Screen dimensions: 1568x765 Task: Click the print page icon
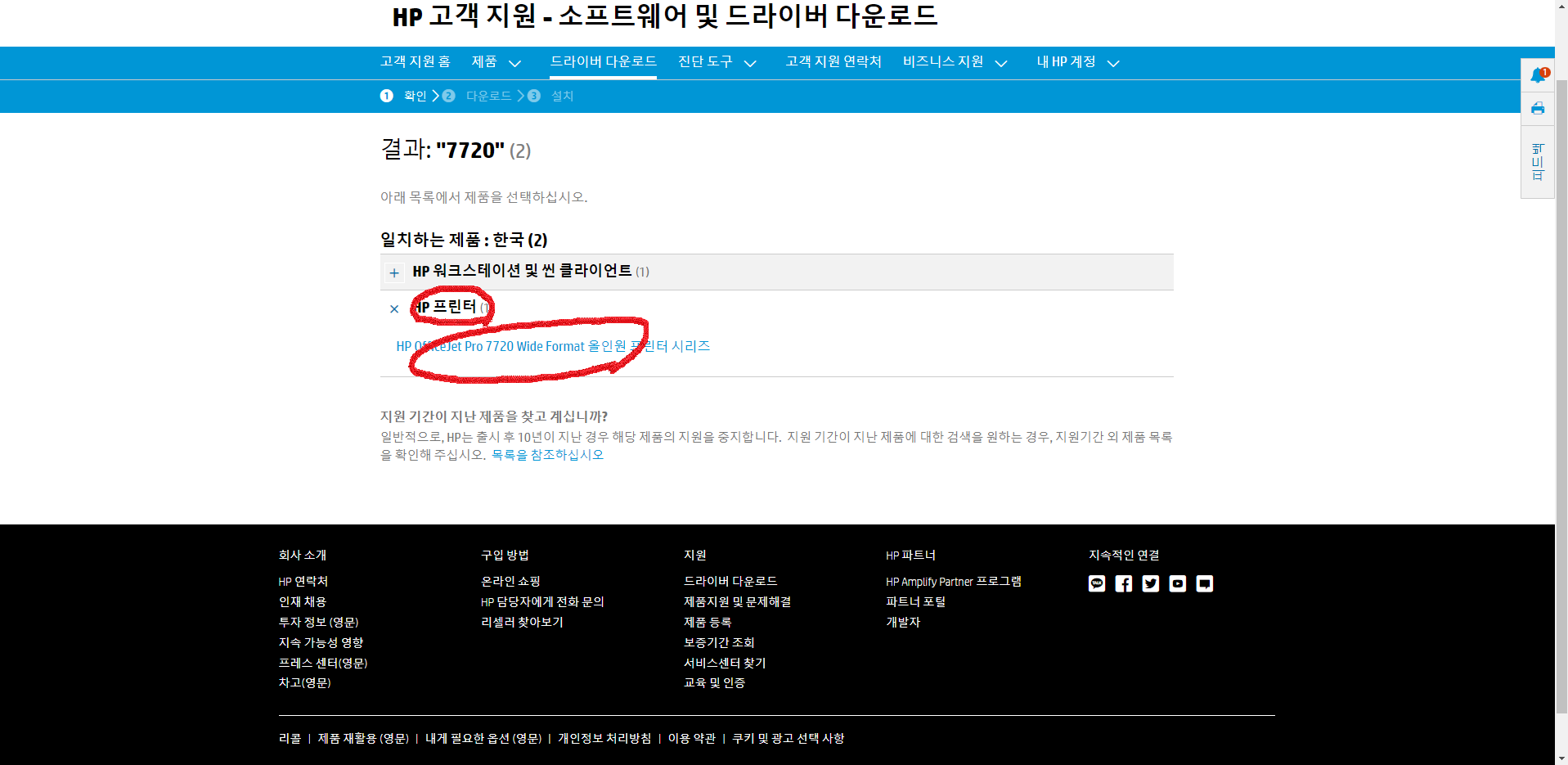coord(1538,108)
